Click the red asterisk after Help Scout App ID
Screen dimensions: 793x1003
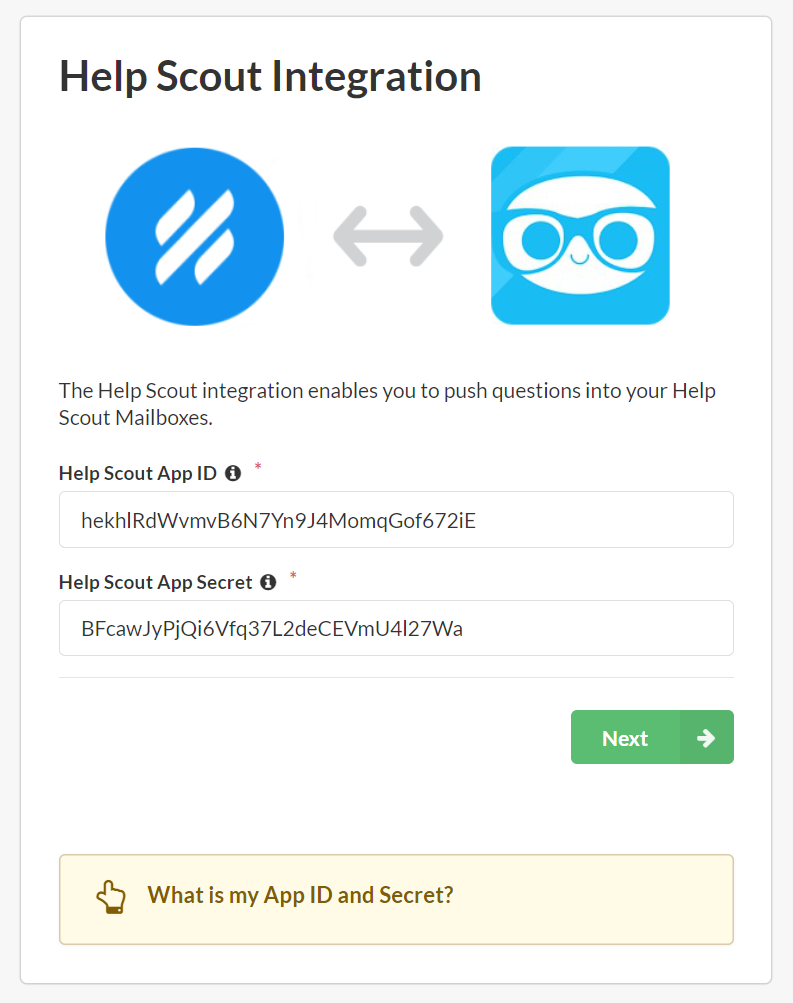257,467
